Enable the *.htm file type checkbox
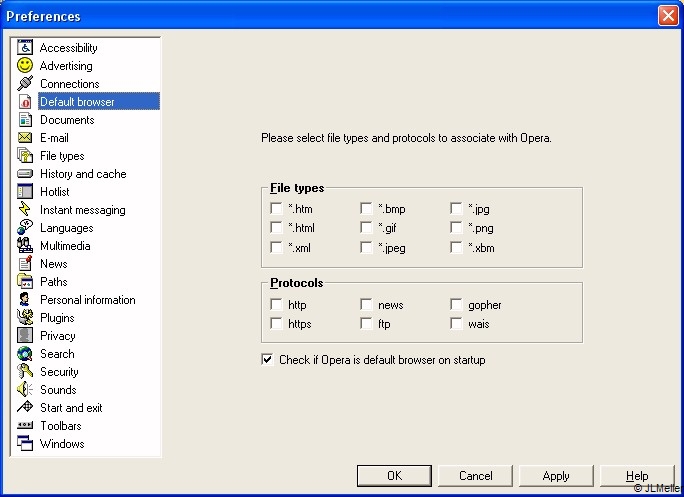Image resolution: width=684 pixels, height=497 pixels. (276, 208)
